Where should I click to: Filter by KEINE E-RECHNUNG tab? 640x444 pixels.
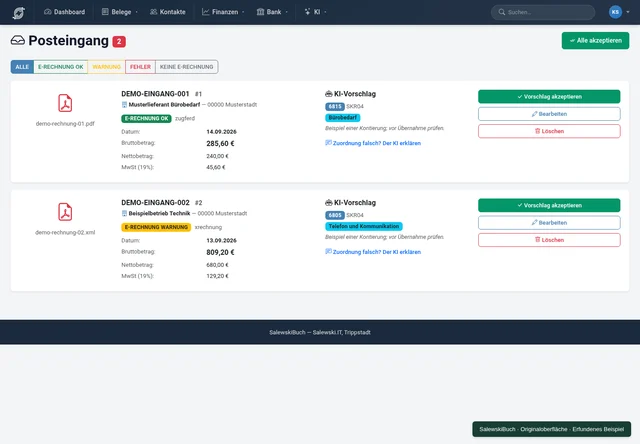tap(187, 67)
